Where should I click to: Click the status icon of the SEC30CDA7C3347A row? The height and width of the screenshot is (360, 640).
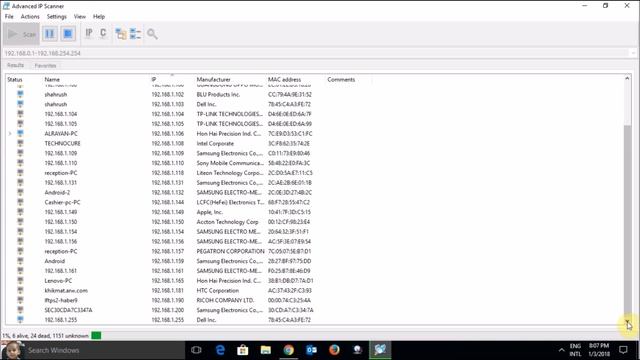tap(20, 310)
